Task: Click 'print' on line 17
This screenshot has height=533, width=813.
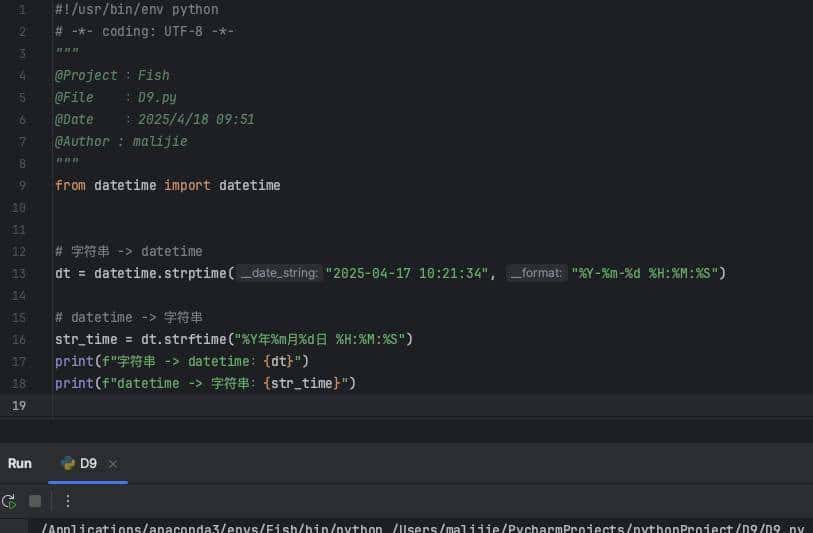Action: [x=74, y=361]
